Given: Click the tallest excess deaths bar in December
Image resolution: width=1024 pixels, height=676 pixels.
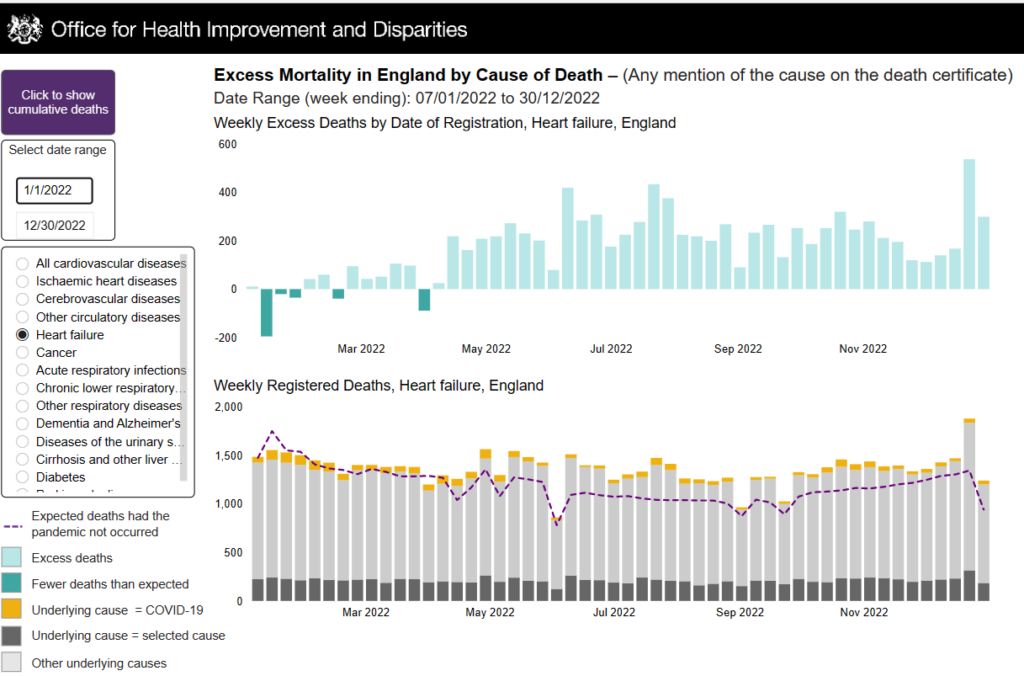Looking at the screenshot, I should 968,224.
